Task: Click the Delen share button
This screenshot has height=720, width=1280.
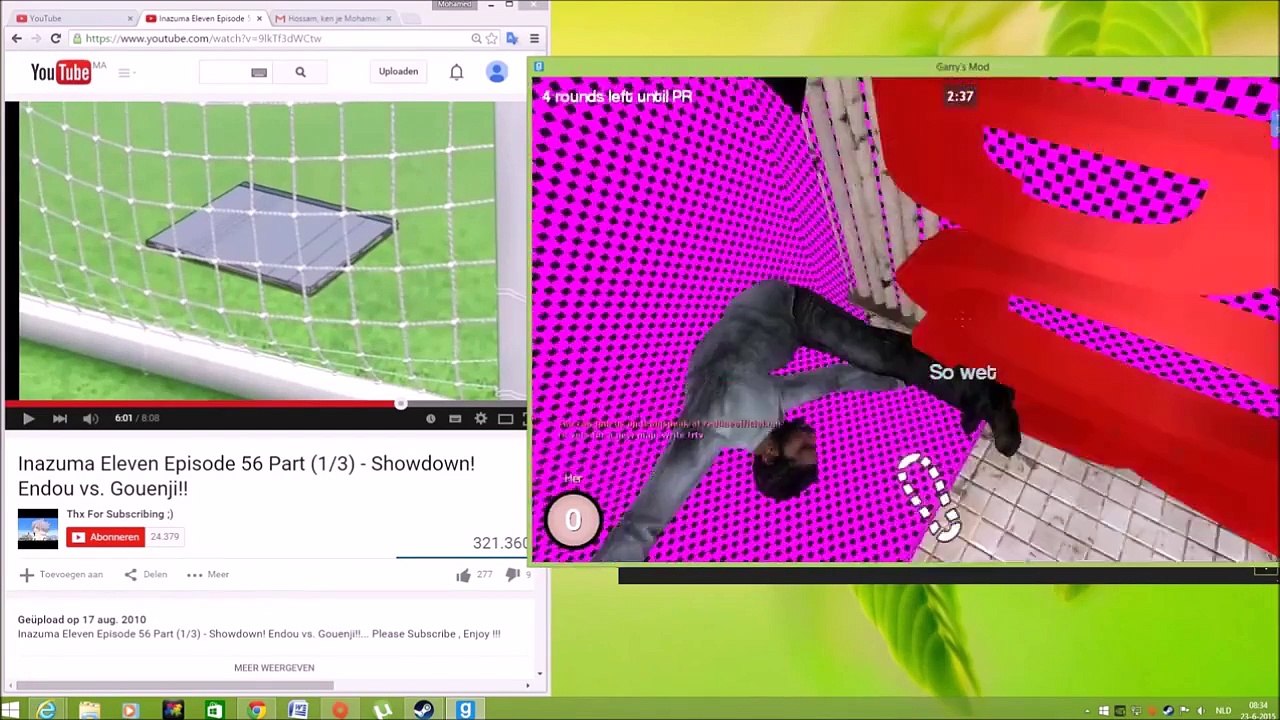Action: click(x=145, y=575)
